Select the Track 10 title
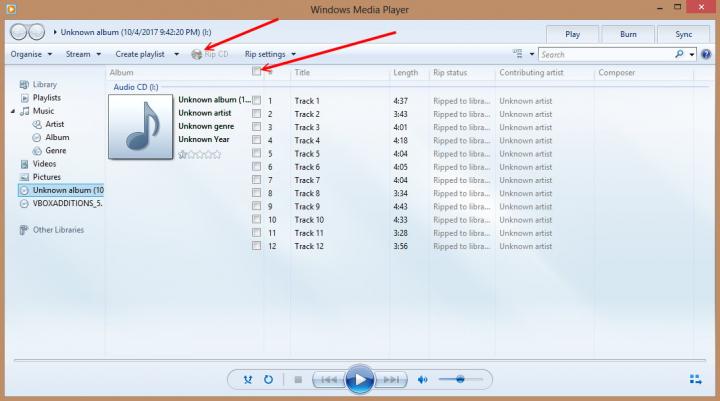Viewport: 720px width, 401px height. 309,220
